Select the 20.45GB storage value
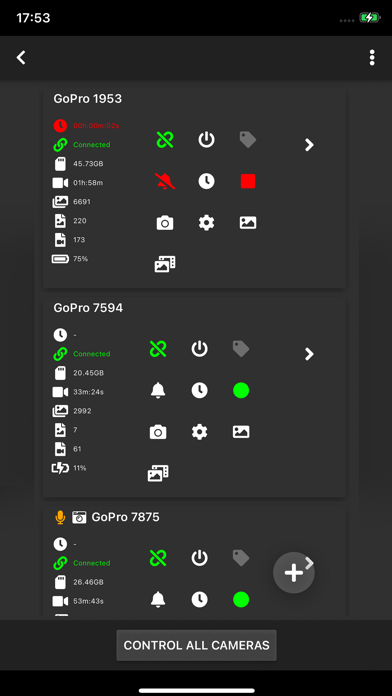 [88, 373]
